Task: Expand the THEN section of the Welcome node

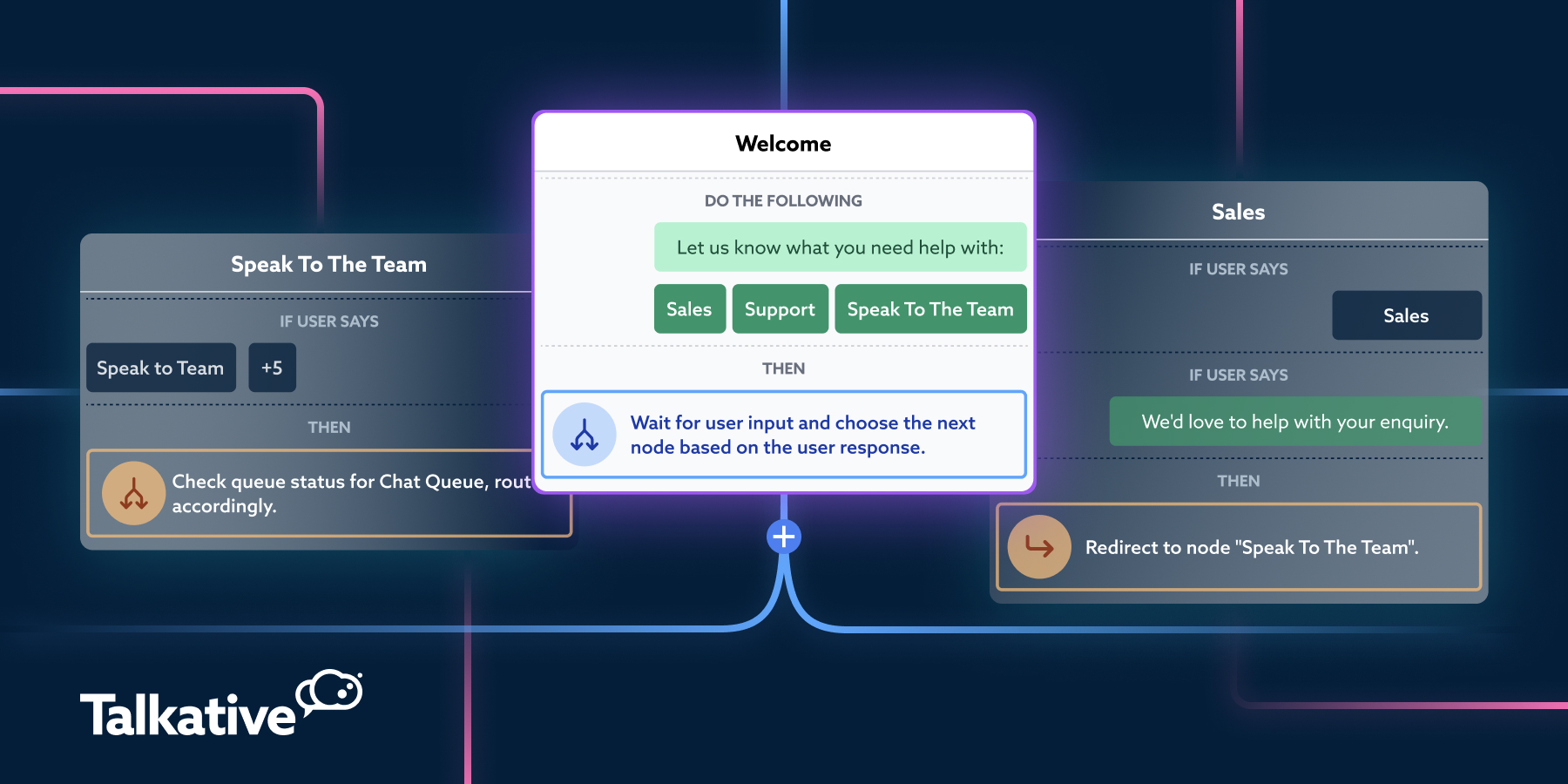Action: (782, 368)
